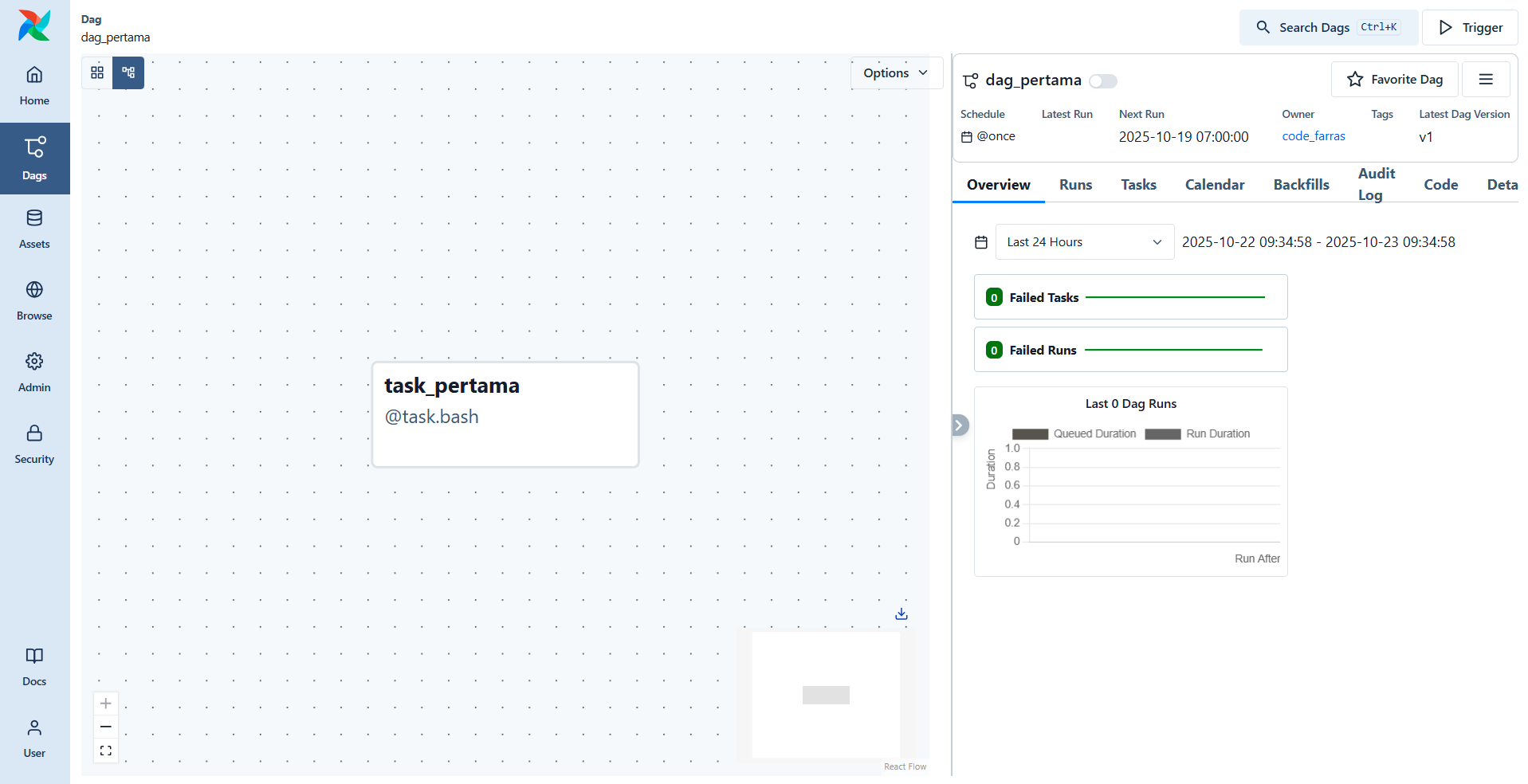Image resolution: width=1528 pixels, height=784 pixels.
Task: Open the code_farras owner link
Action: (1313, 136)
